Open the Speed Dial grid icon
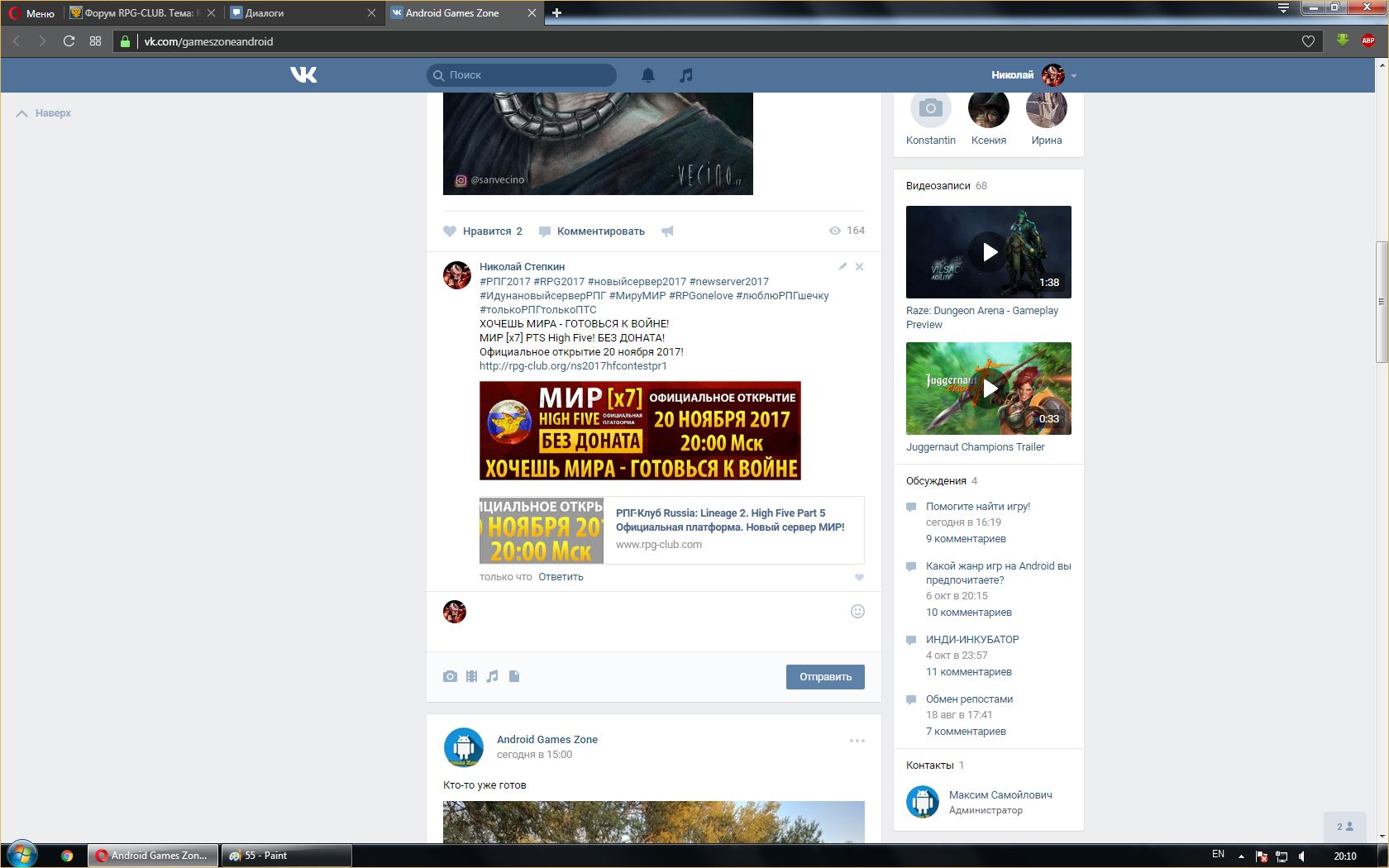Viewport: 1389px width, 868px height. (96, 41)
